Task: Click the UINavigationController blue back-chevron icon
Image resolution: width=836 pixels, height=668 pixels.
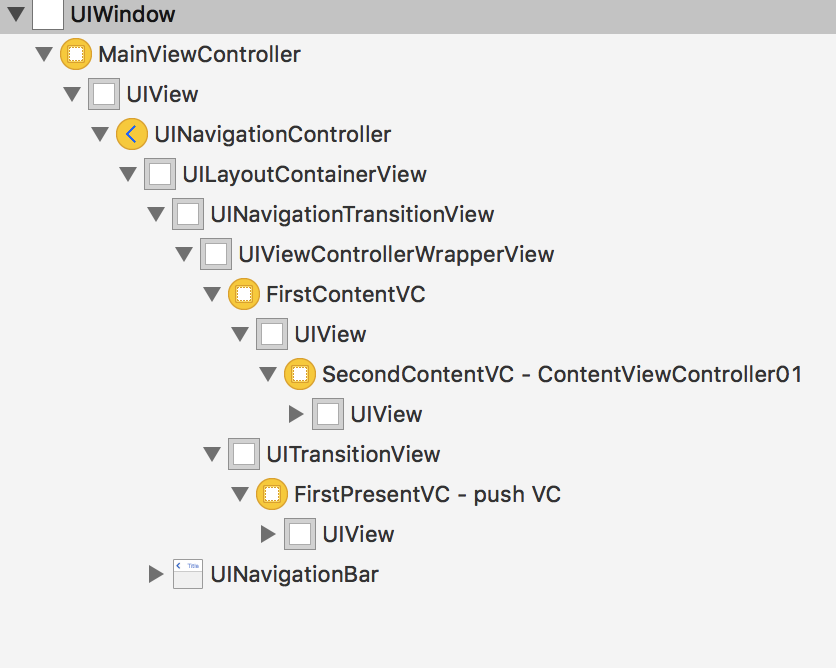Action: click(x=132, y=134)
